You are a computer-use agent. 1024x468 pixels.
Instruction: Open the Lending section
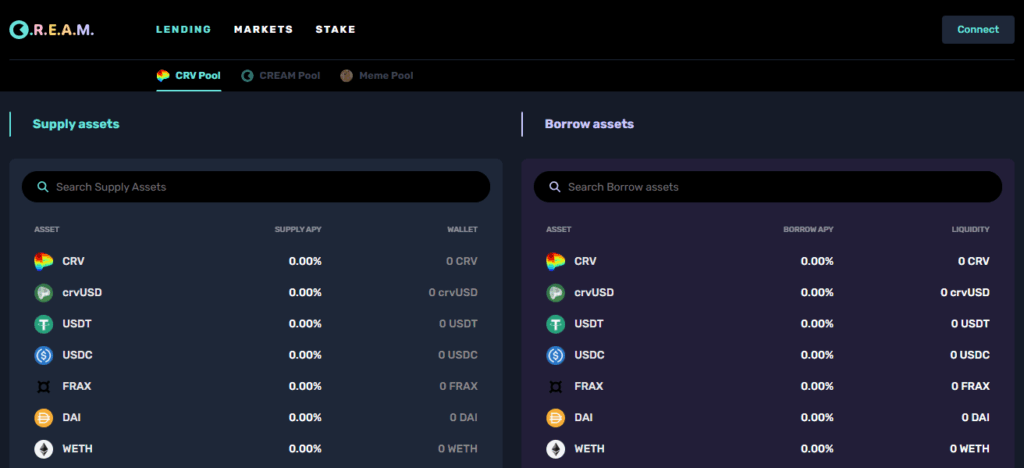(x=184, y=29)
